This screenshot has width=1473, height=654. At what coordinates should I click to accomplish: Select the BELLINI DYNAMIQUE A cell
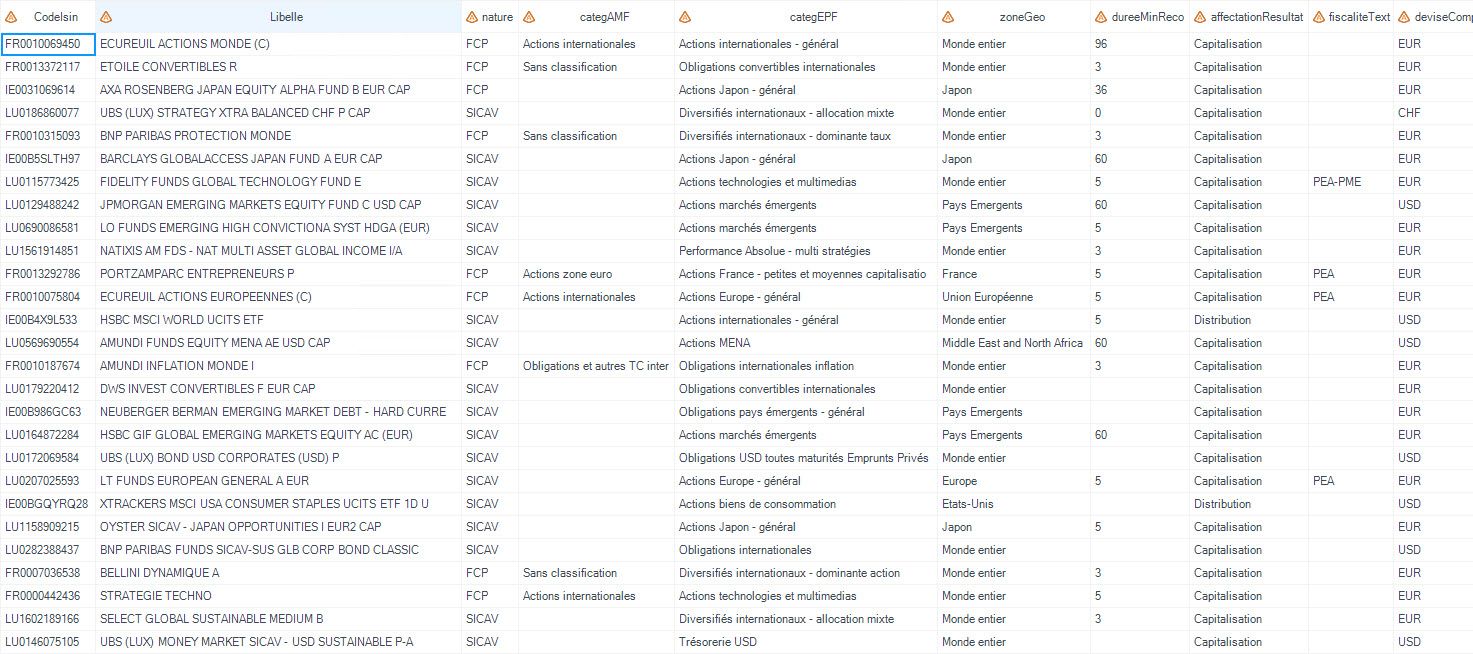click(279, 573)
